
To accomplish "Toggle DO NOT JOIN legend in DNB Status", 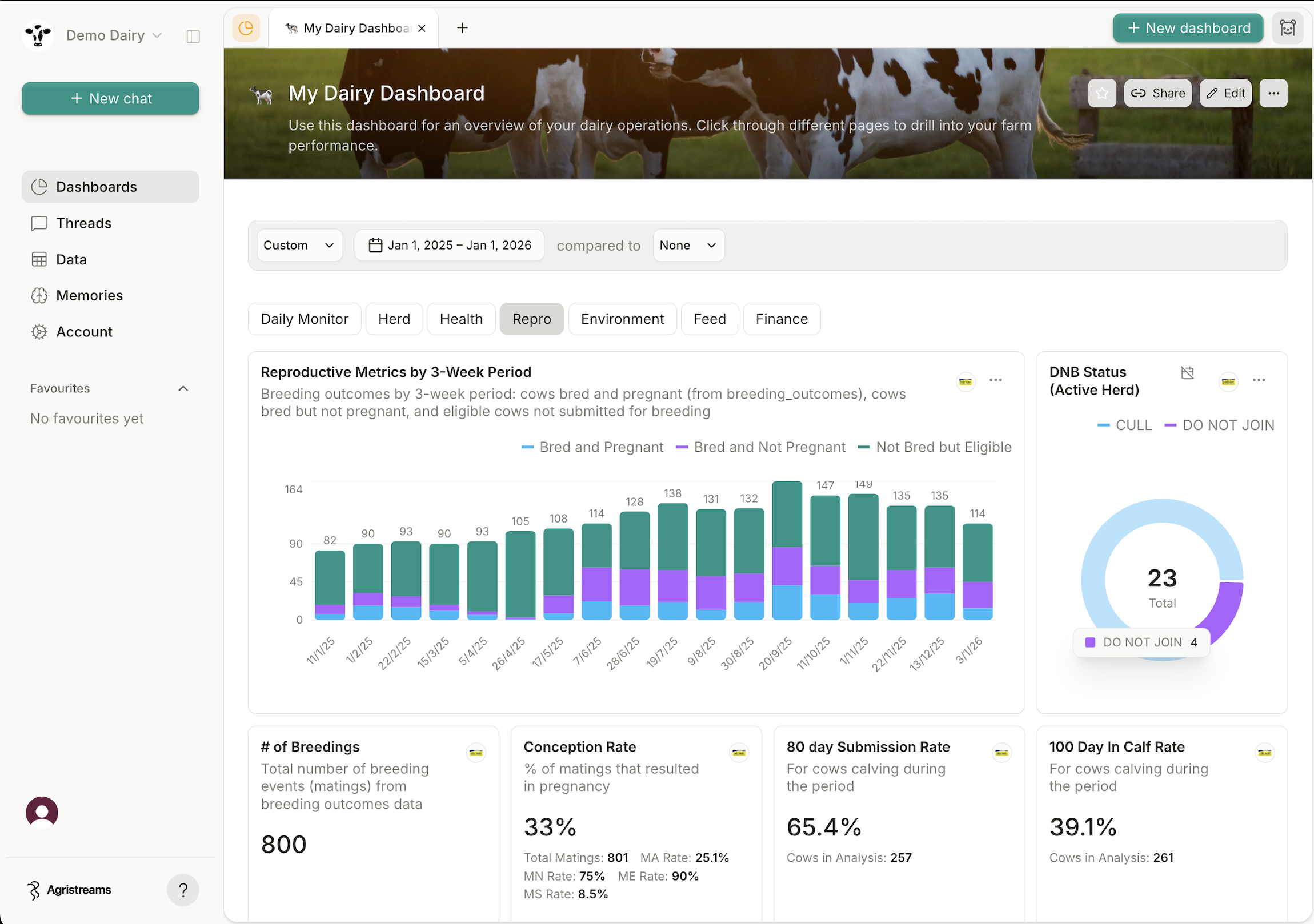I will click(x=1220, y=425).
